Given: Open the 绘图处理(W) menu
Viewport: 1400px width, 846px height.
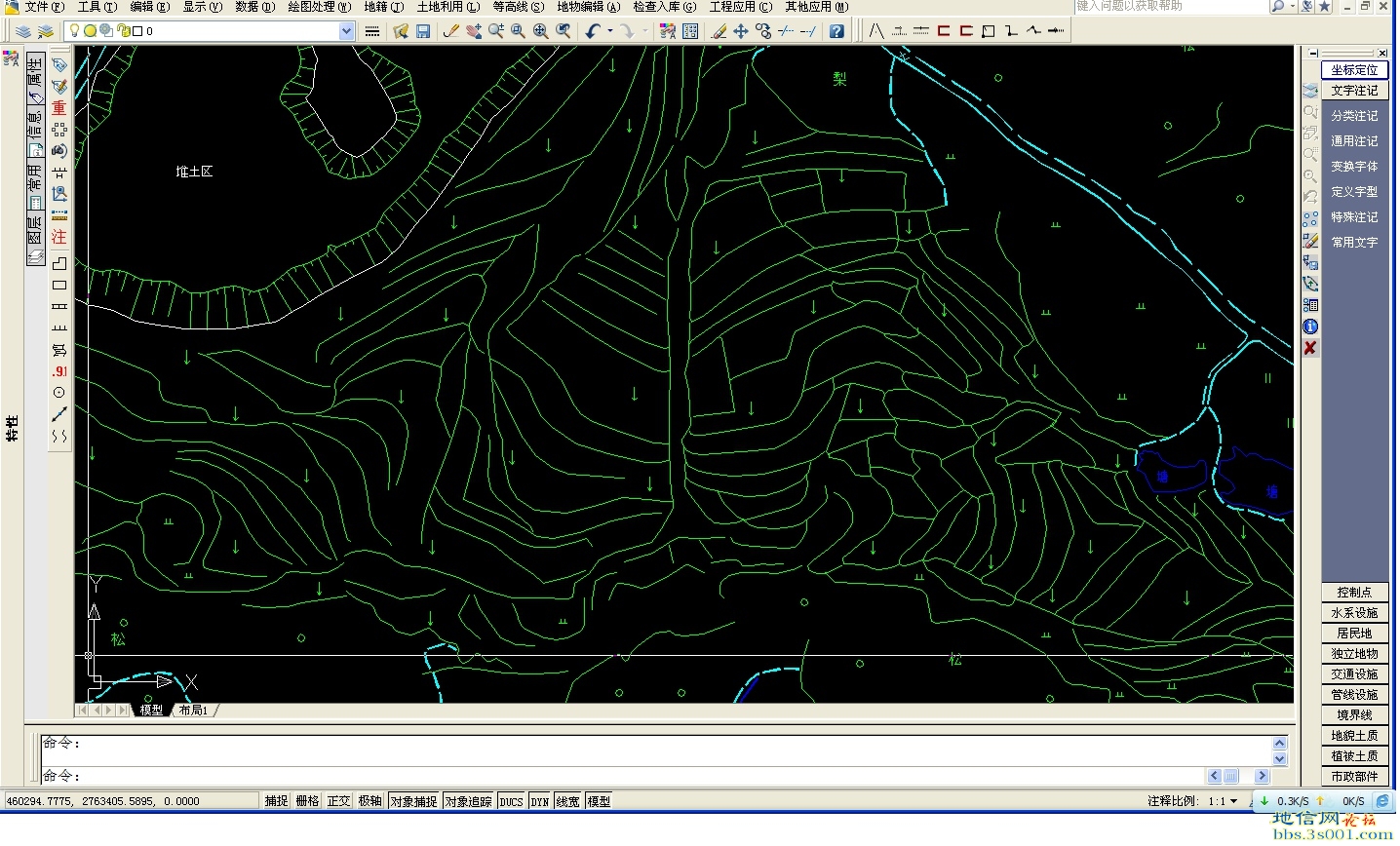Looking at the screenshot, I should (319, 7).
